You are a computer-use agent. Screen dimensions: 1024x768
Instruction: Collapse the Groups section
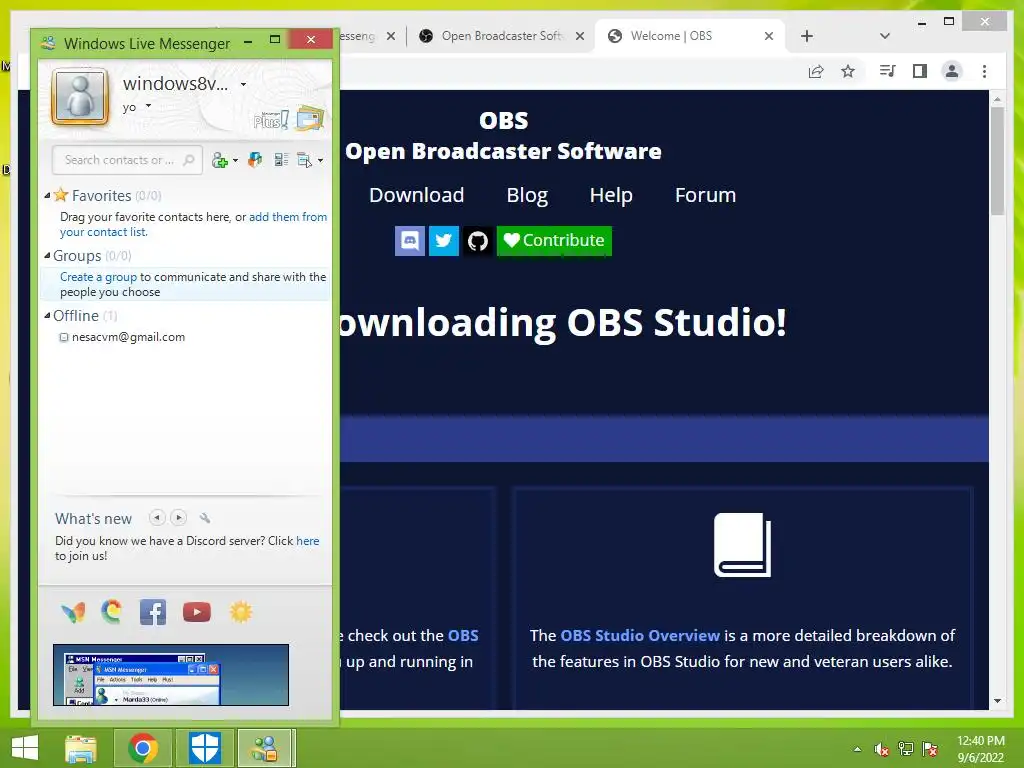[47, 255]
